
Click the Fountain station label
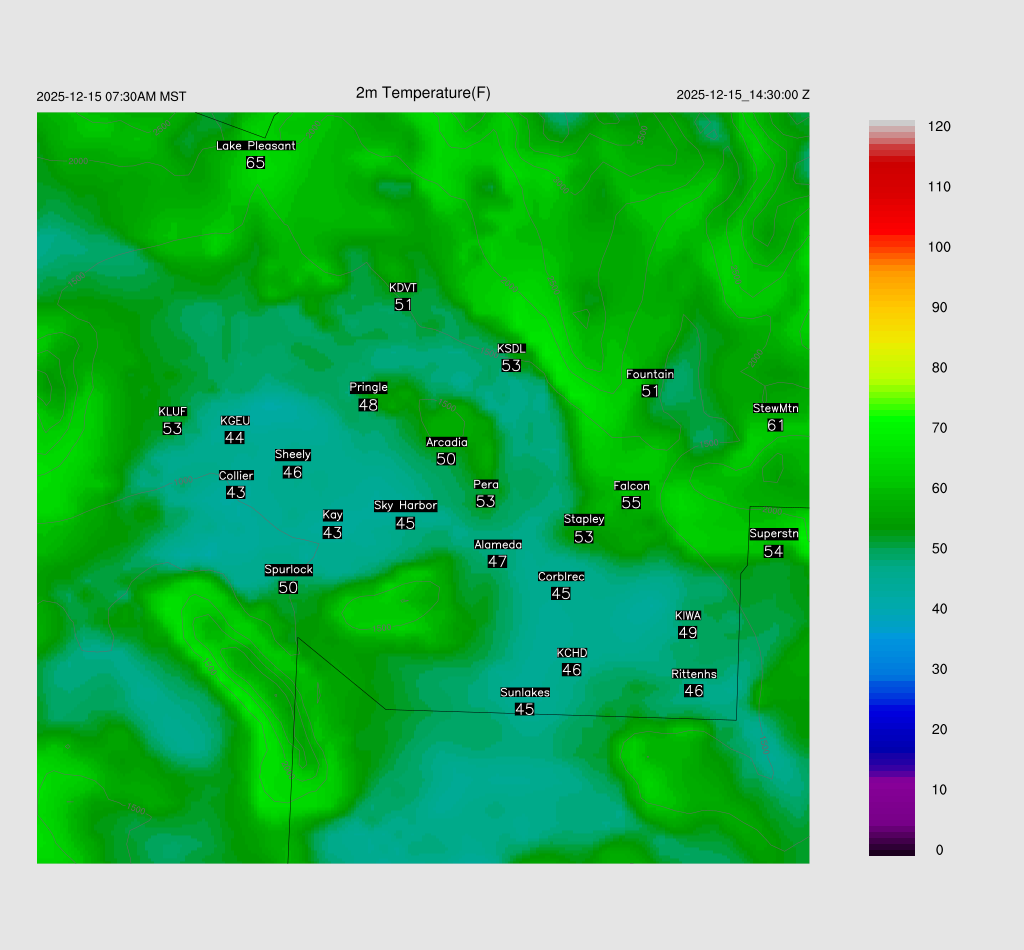[650, 375]
